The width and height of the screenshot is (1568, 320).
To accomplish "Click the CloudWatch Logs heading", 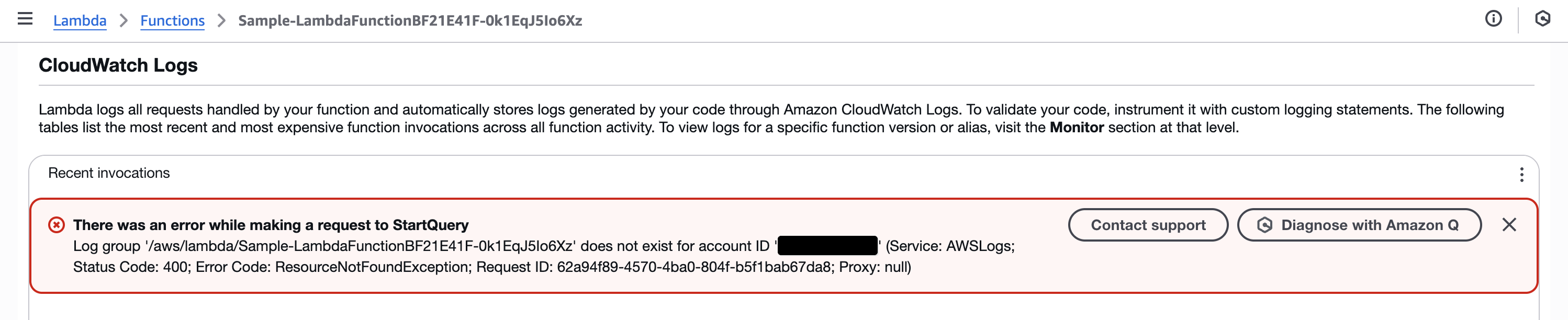I will pos(118,65).
